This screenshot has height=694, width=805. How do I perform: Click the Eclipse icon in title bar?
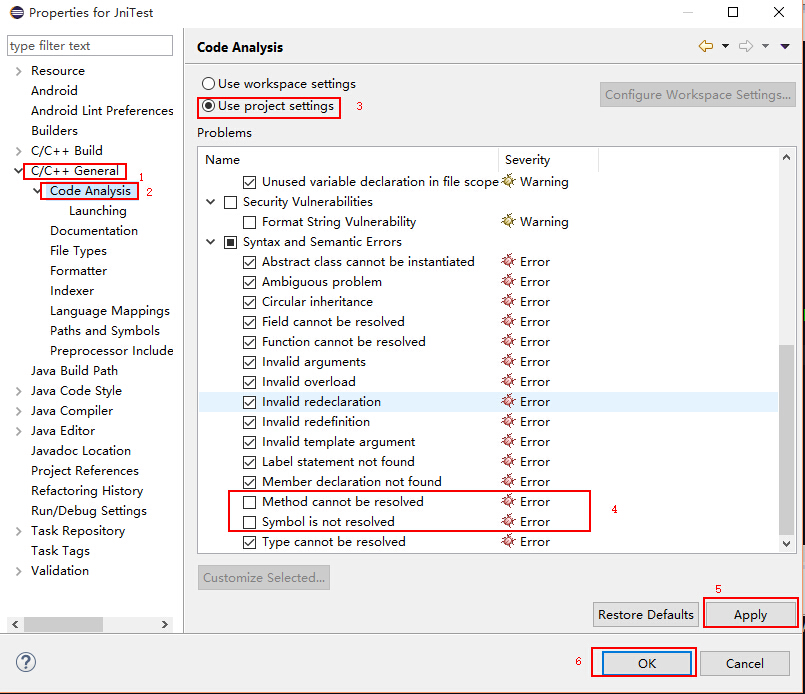tap(17, 12)
